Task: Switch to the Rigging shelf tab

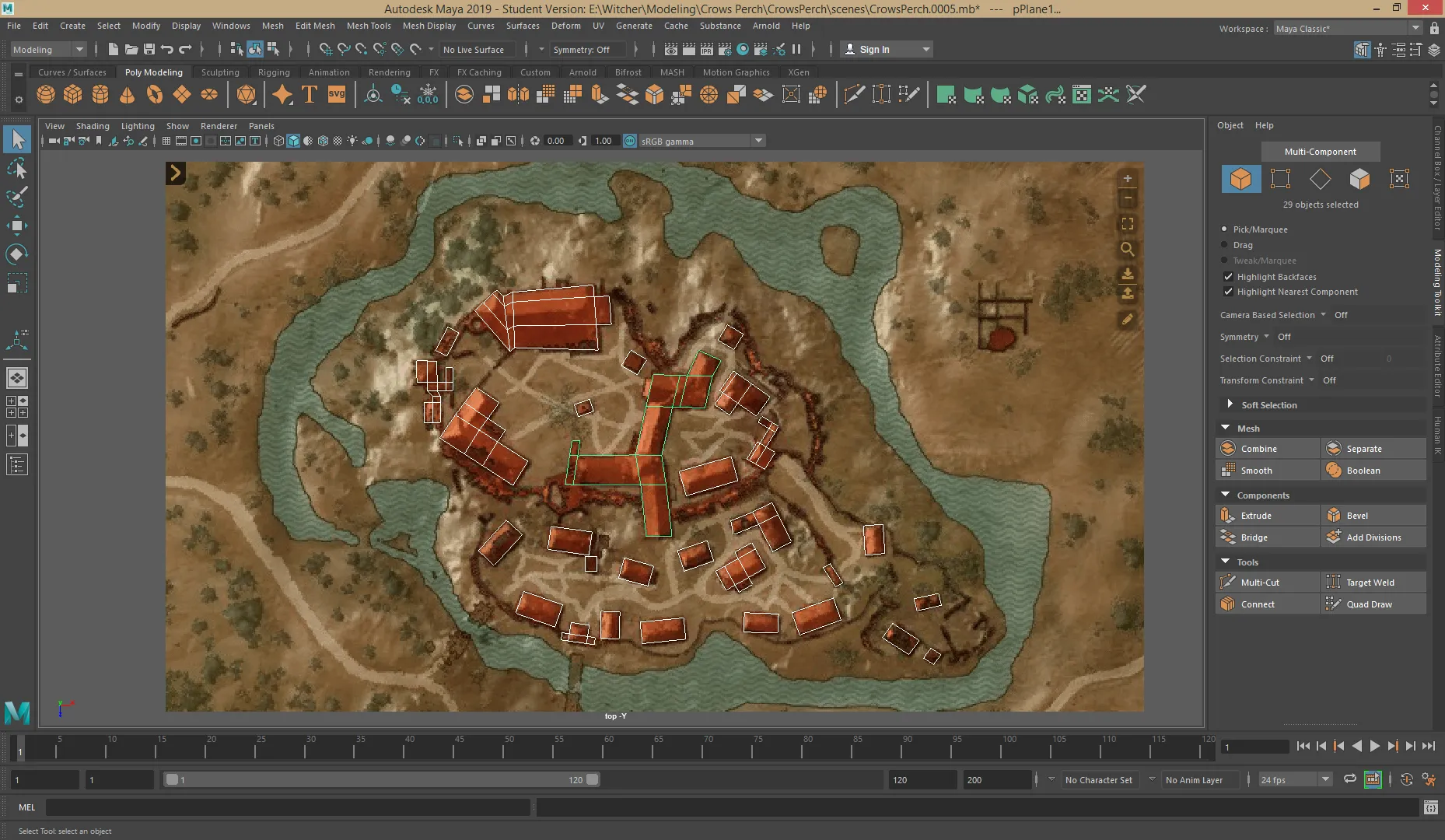Action: tap(274, 72)
